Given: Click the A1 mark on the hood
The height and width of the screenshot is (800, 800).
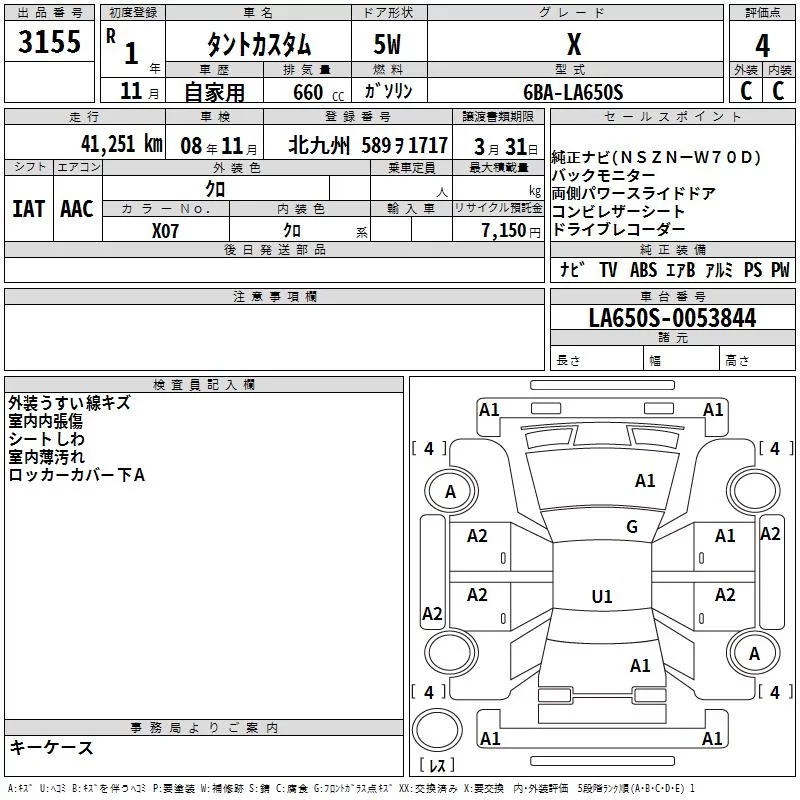Looking at the screenshot, I should (x=645, y=481).
